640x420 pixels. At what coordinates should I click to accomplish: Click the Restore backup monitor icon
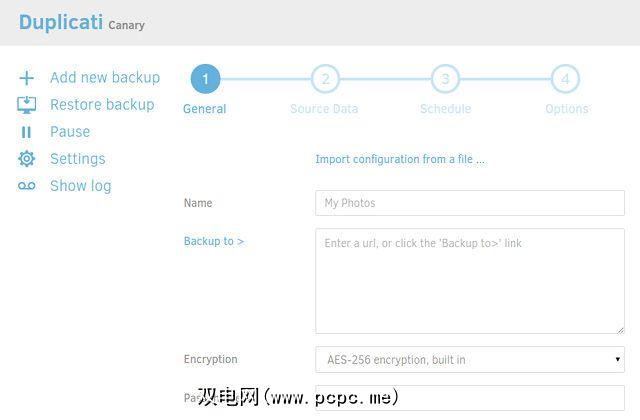point(27,105)
